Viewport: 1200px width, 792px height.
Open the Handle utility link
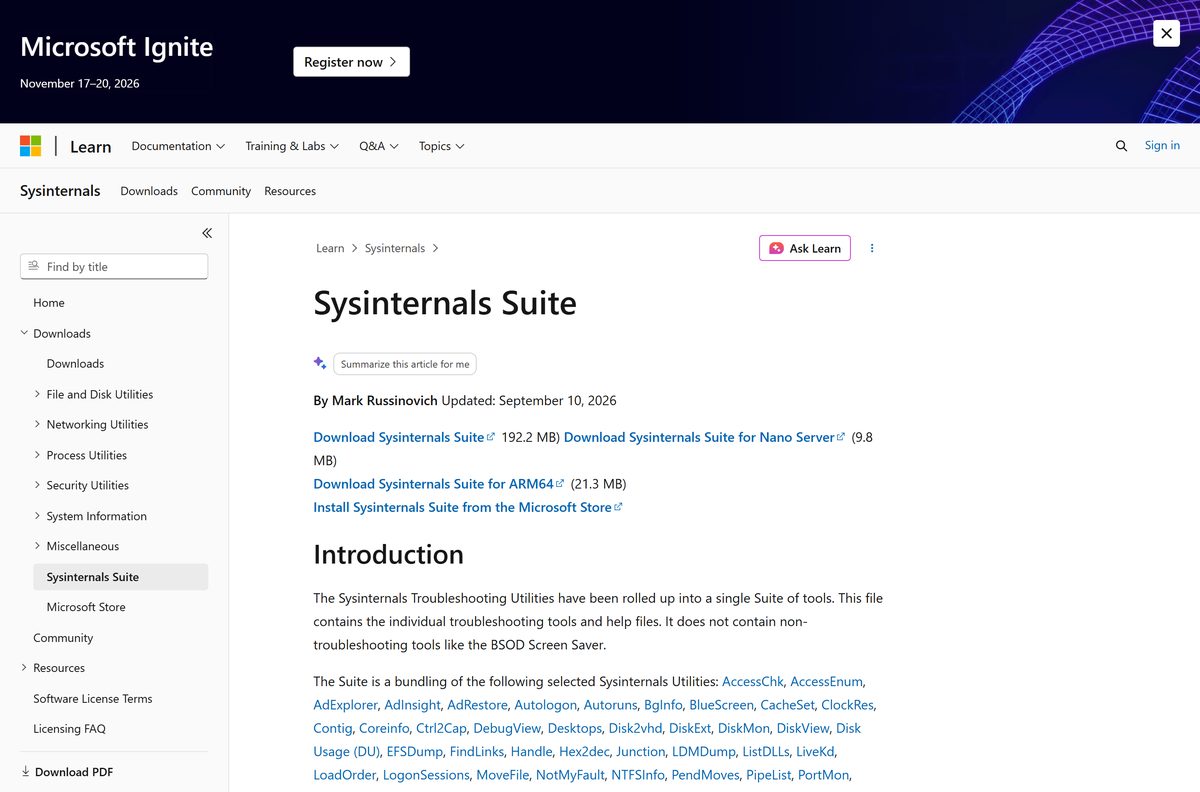(531, 752)
